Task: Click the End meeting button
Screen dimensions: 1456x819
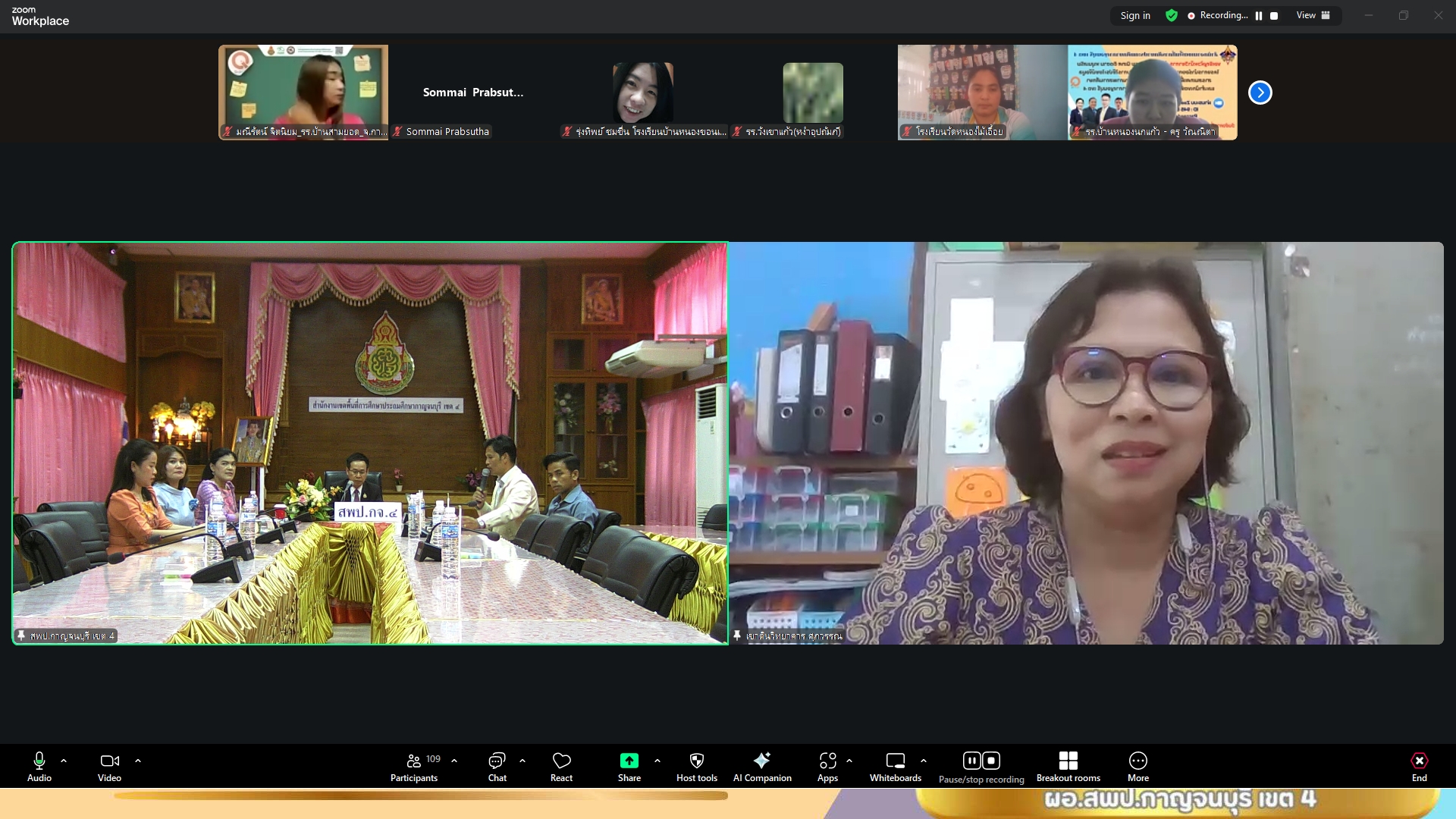Action: (1419, 761)
